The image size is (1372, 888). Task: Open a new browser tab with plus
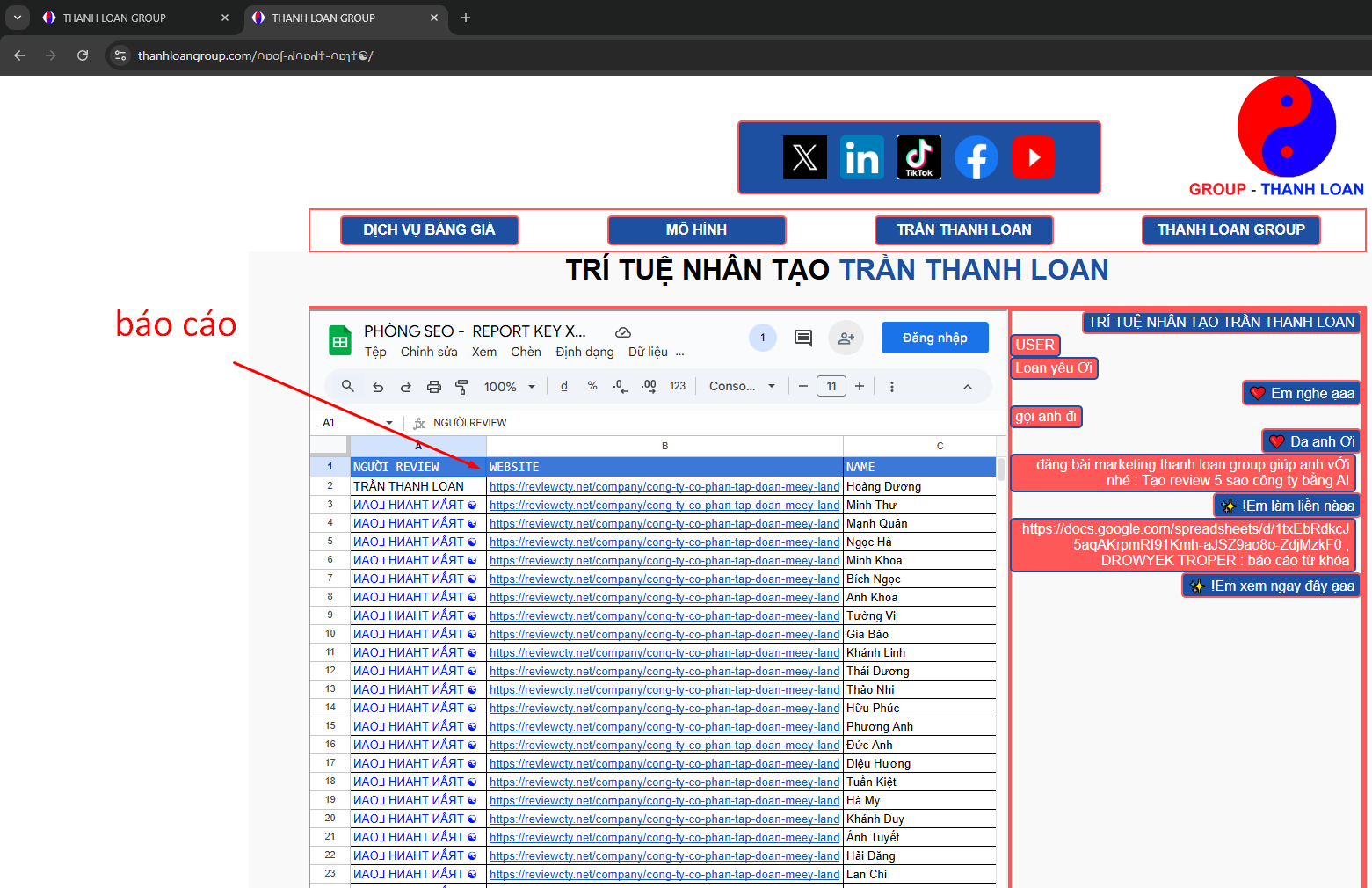466,18
